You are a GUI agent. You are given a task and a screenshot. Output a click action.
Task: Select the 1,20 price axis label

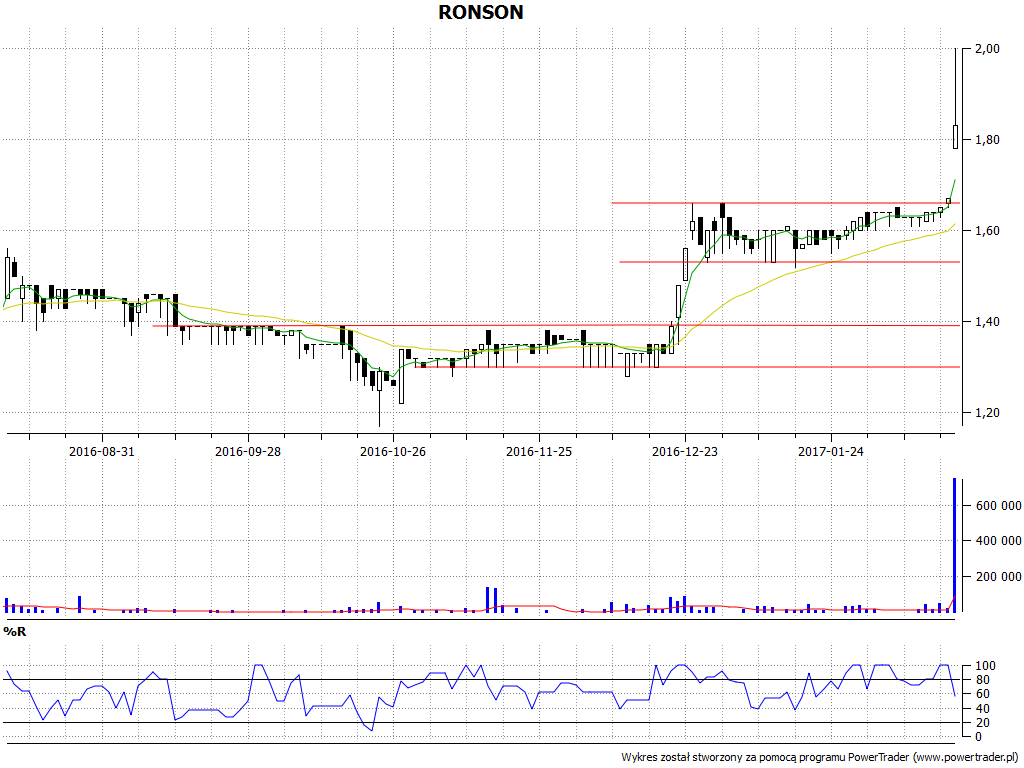tap(987, 413)
